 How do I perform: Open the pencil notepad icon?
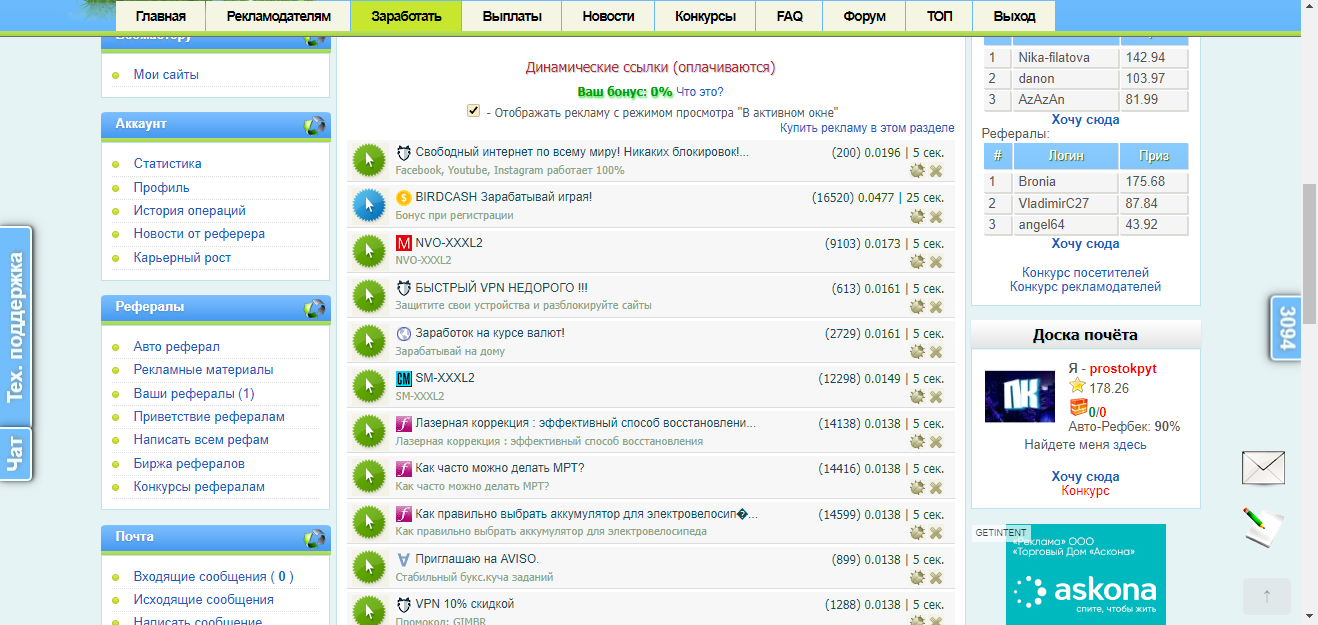point(1263,526)
